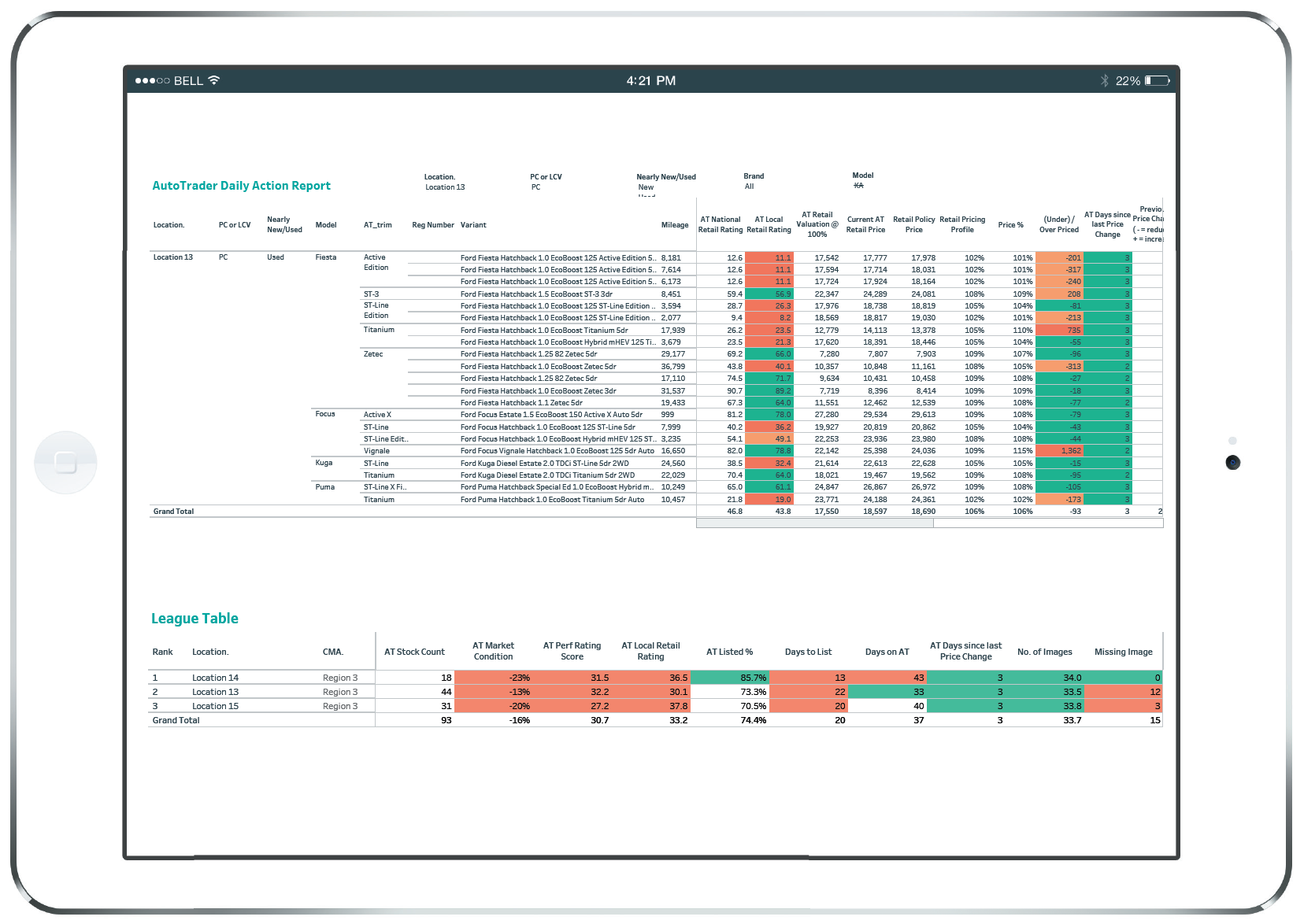Click the AT Local Retail Rating column header
The width and height of the screenshot is (1304, 924).
click(x=769, y=224)
